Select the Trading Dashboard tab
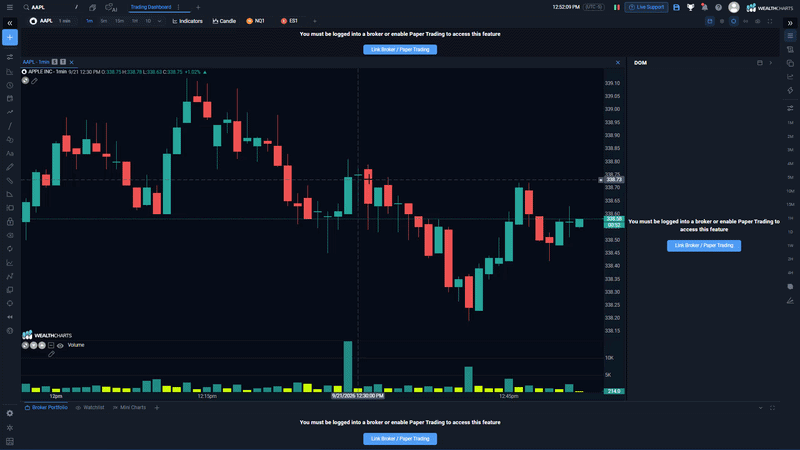The width and height of the screenshot is (800, 450). [x=151, y=7]
